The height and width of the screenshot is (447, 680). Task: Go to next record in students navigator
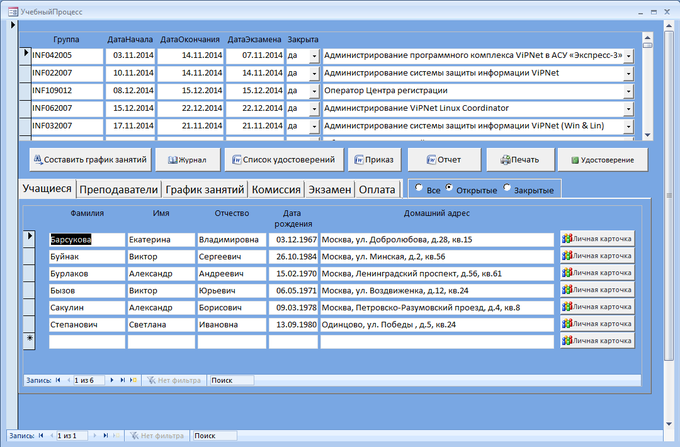110,380
